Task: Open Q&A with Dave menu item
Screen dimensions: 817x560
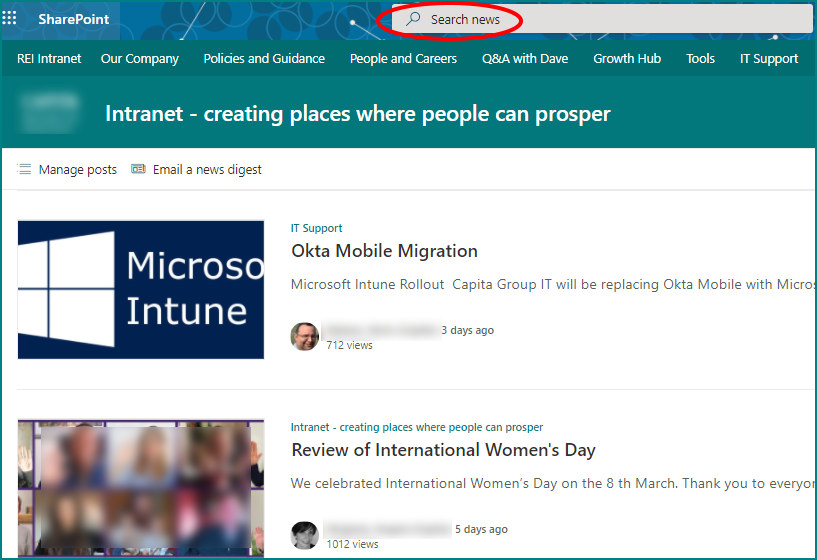Action: tap(525, 59)
